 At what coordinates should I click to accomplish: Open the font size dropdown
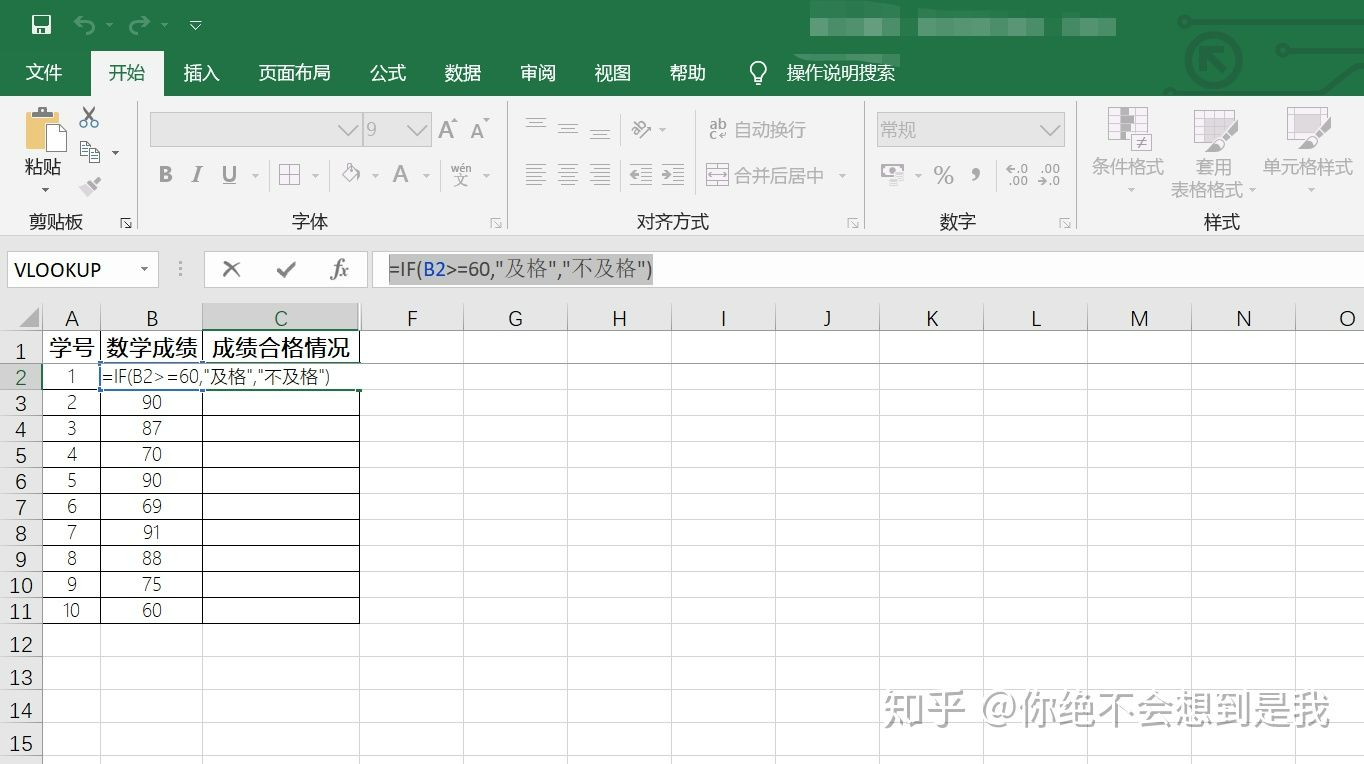pos(418,130)
